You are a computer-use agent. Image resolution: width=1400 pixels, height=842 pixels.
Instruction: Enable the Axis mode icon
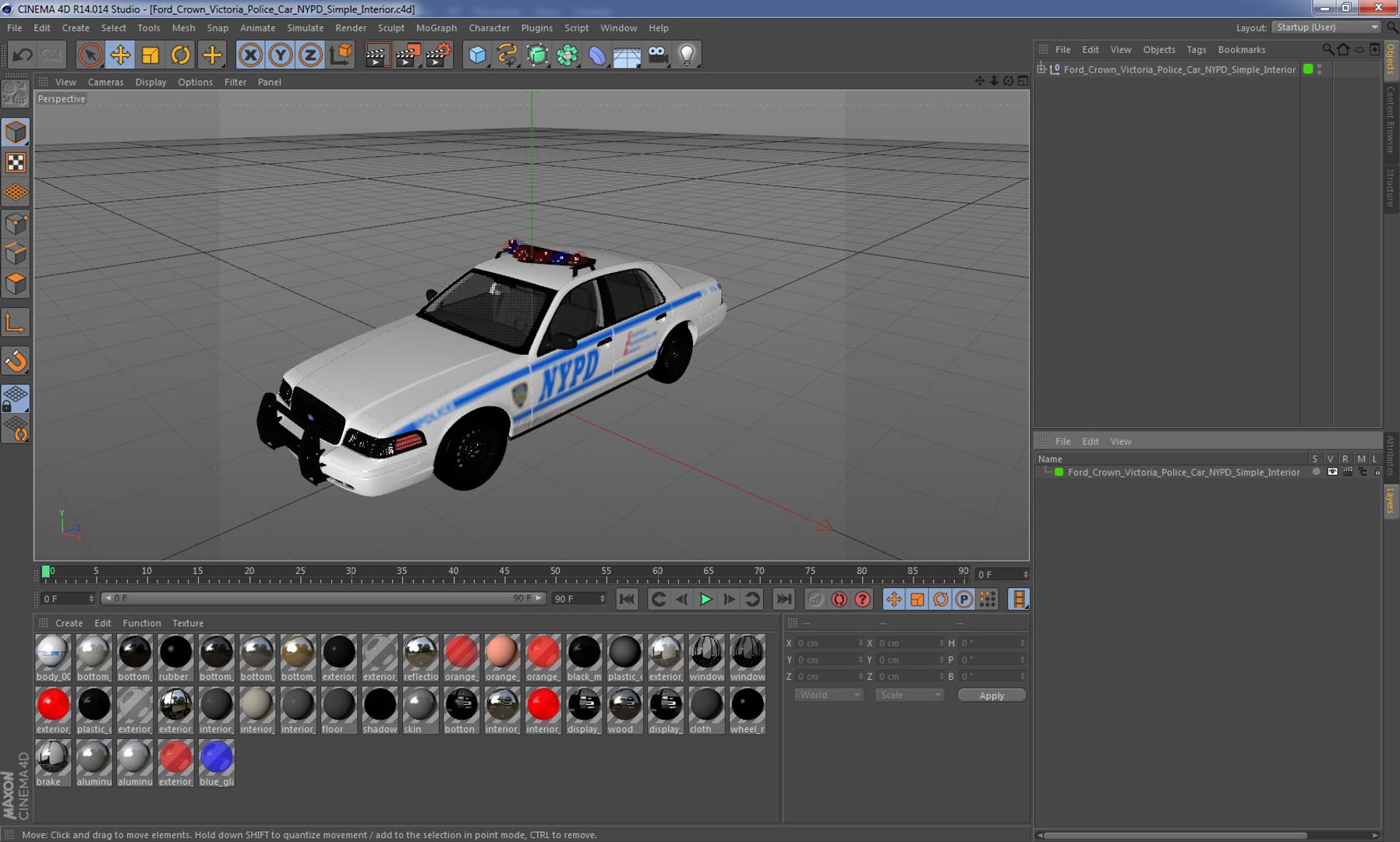pos(16,323)
